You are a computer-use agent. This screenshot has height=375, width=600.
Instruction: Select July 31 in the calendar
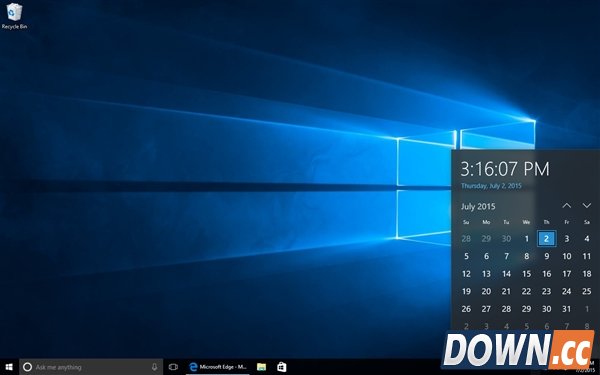[x=567, y=309]
